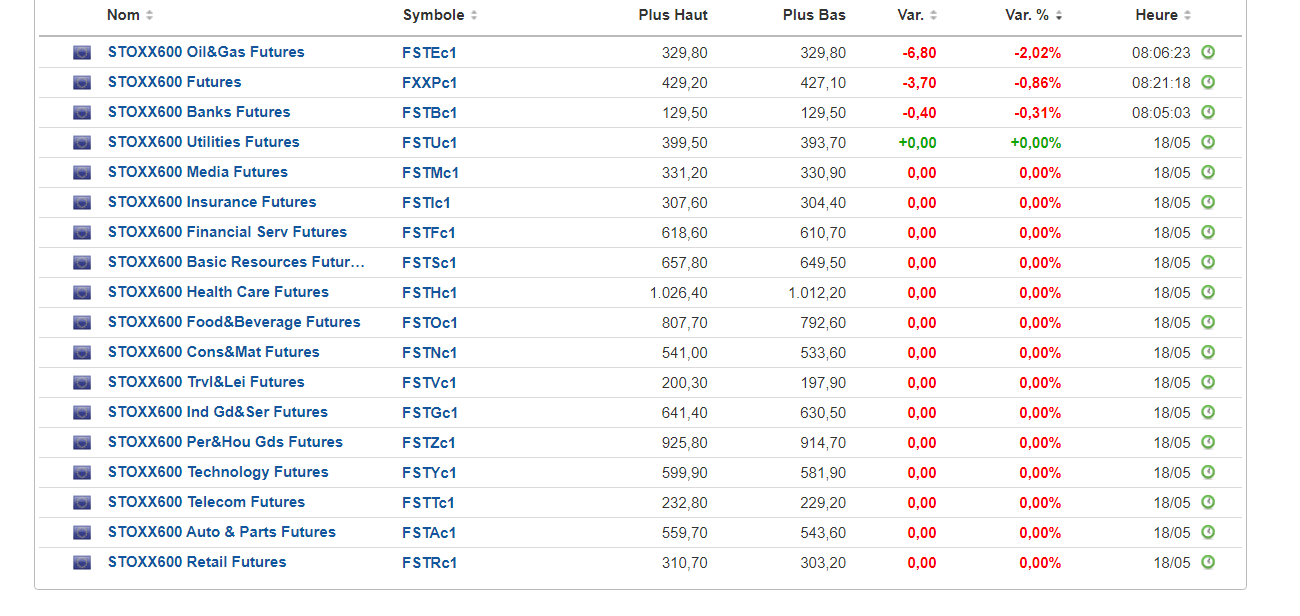The height and width of the screenshot is (616, 1300).
Task: Click the flag icon beside Technology Futures
Action: (x=82, y=473)
